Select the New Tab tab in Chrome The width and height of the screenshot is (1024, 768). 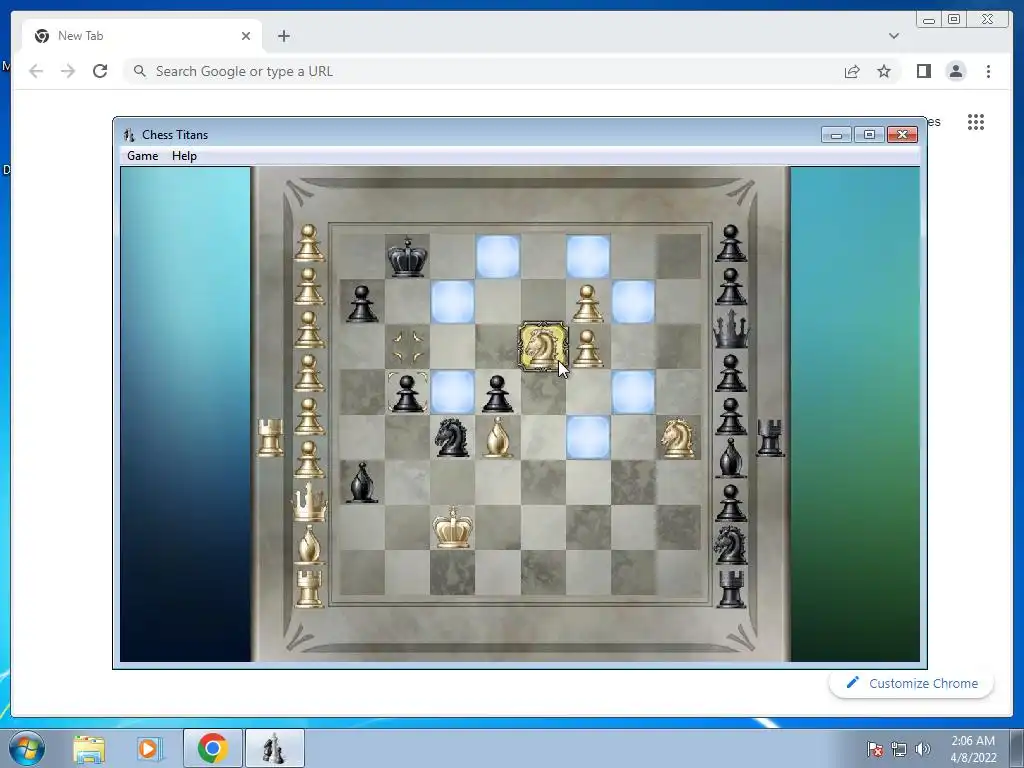pyautogui.click(x=142, y=36)
